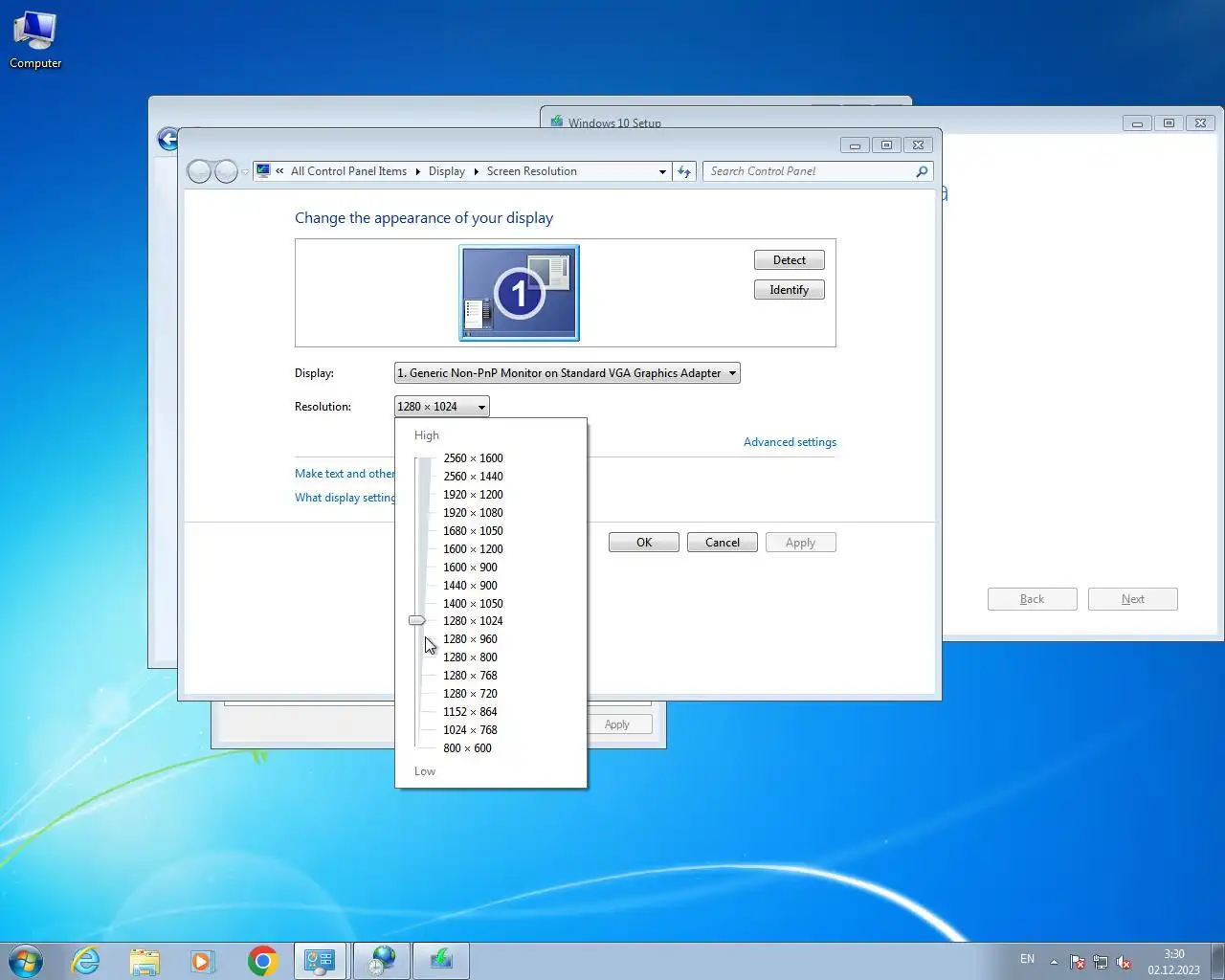Viewport: 1225px width, 980px height.
Task: Select 1024 × 768 resolution
Action: coord(470,730)
